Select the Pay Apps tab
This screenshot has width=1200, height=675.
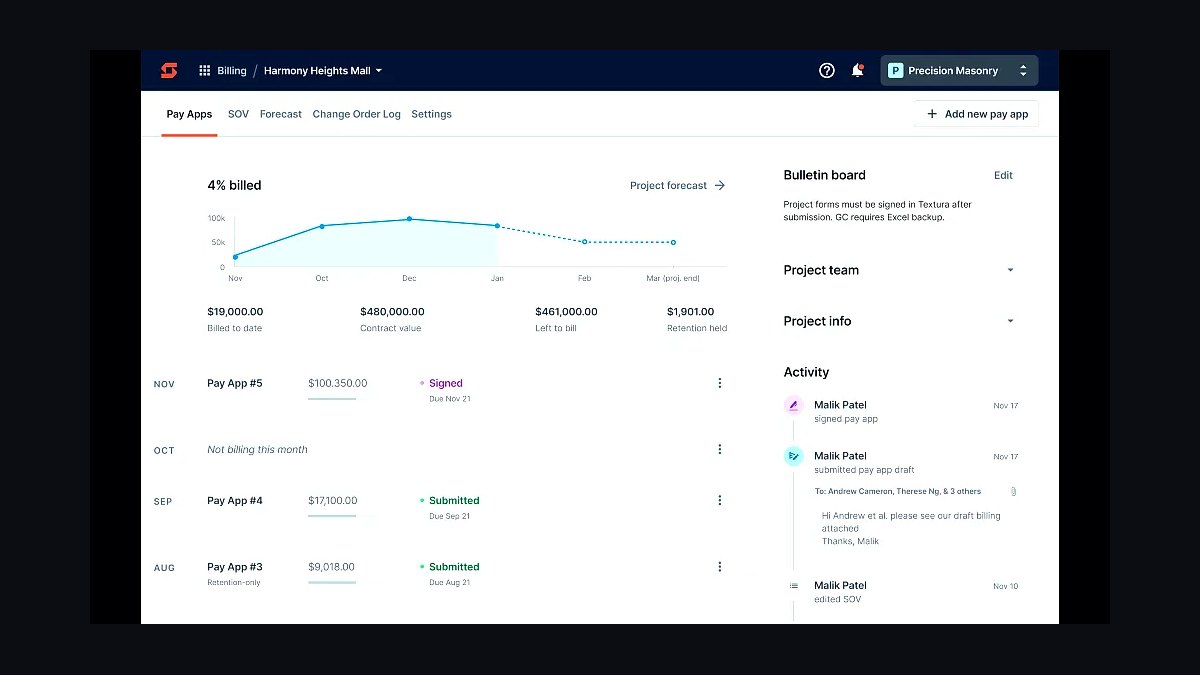[189, 114]
